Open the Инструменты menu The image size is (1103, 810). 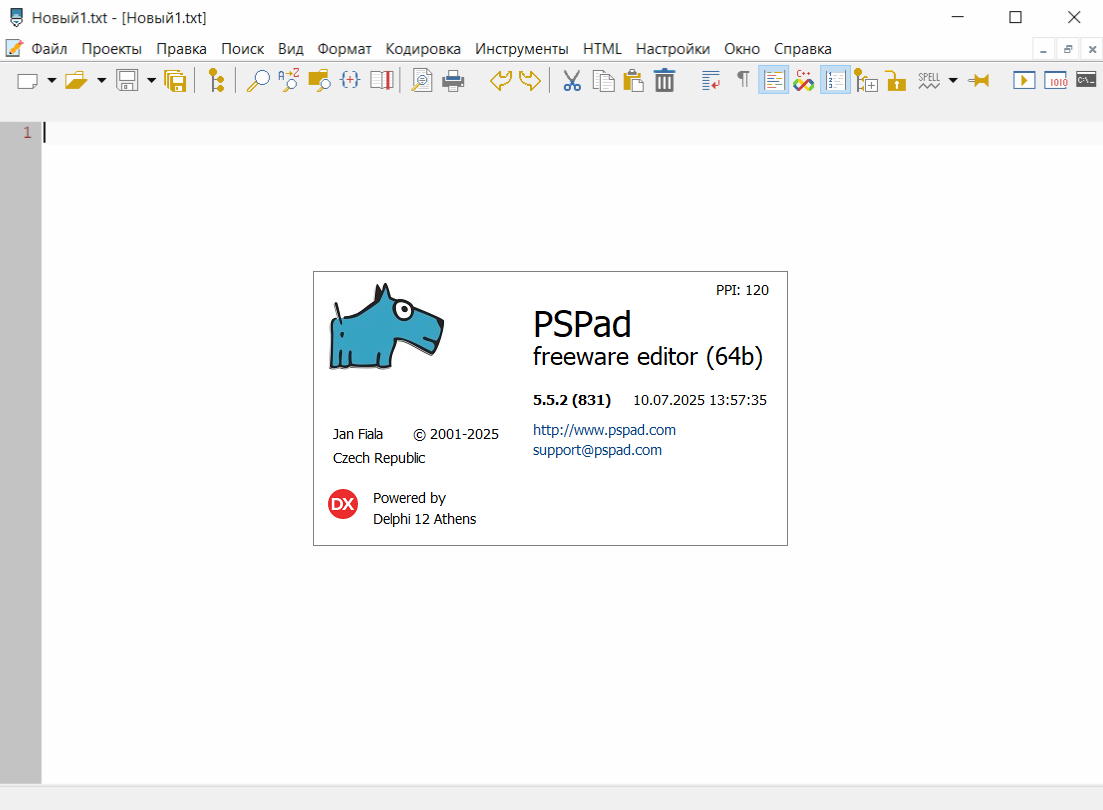point(521,49)
